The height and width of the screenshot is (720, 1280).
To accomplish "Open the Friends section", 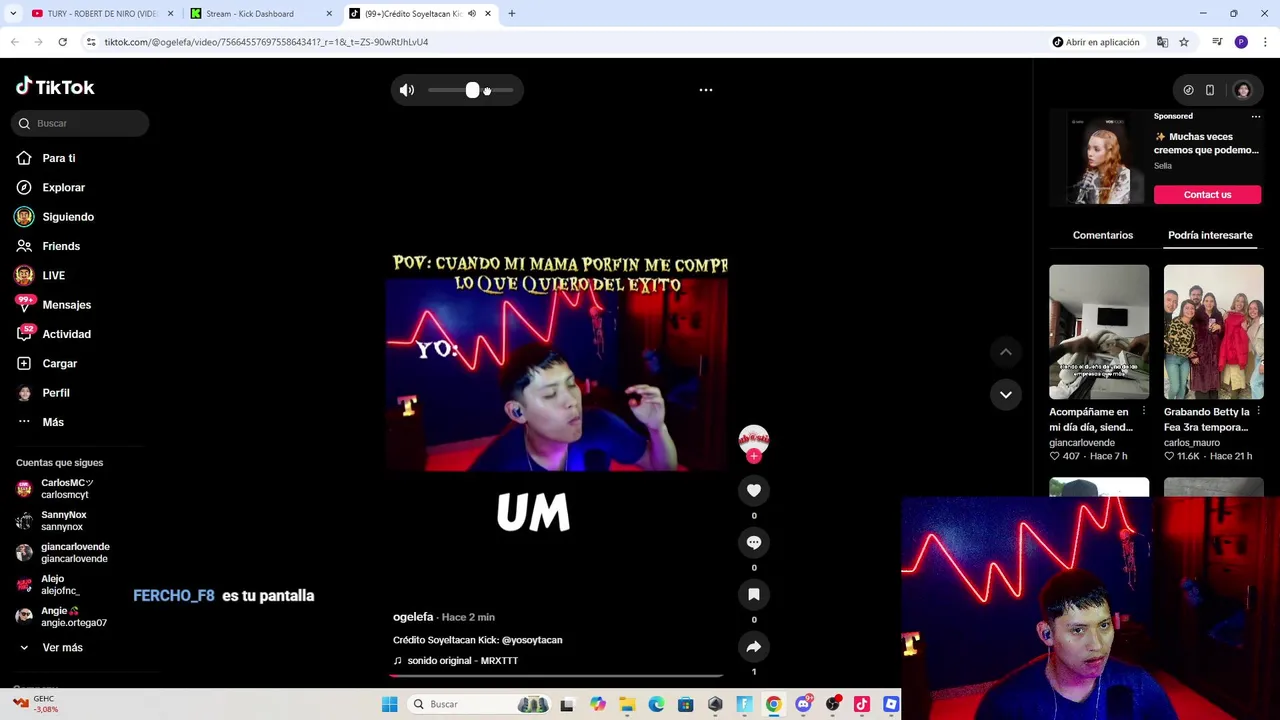I will [x=61, y=246].
